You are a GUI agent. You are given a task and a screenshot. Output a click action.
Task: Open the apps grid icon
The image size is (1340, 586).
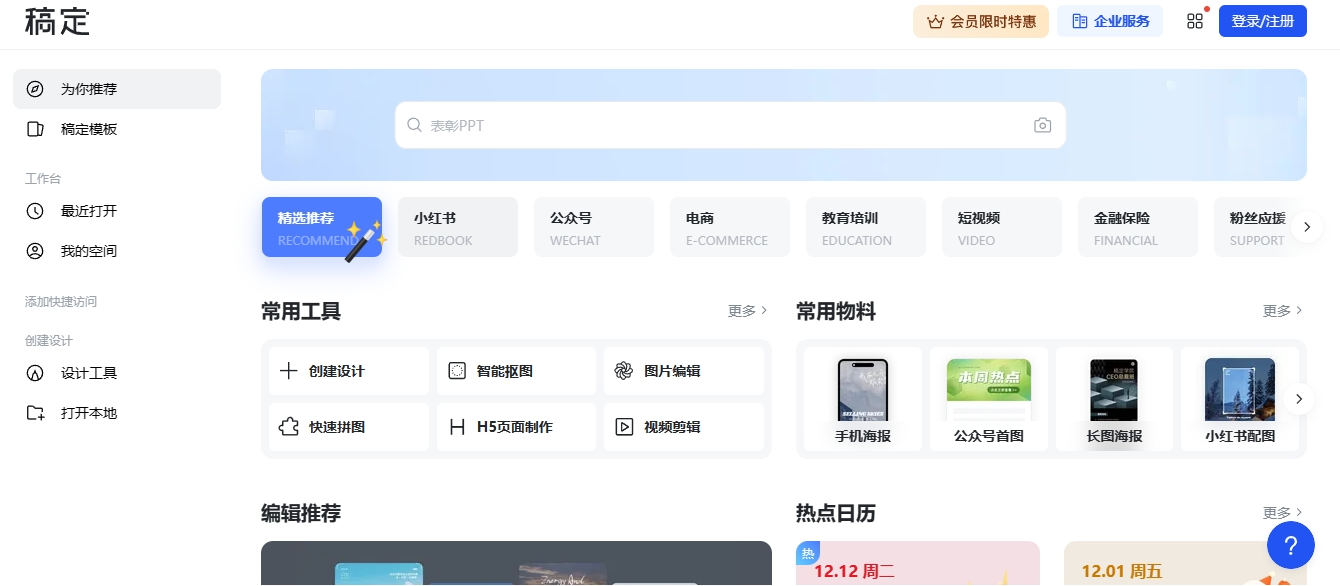tap(1194, 21)
